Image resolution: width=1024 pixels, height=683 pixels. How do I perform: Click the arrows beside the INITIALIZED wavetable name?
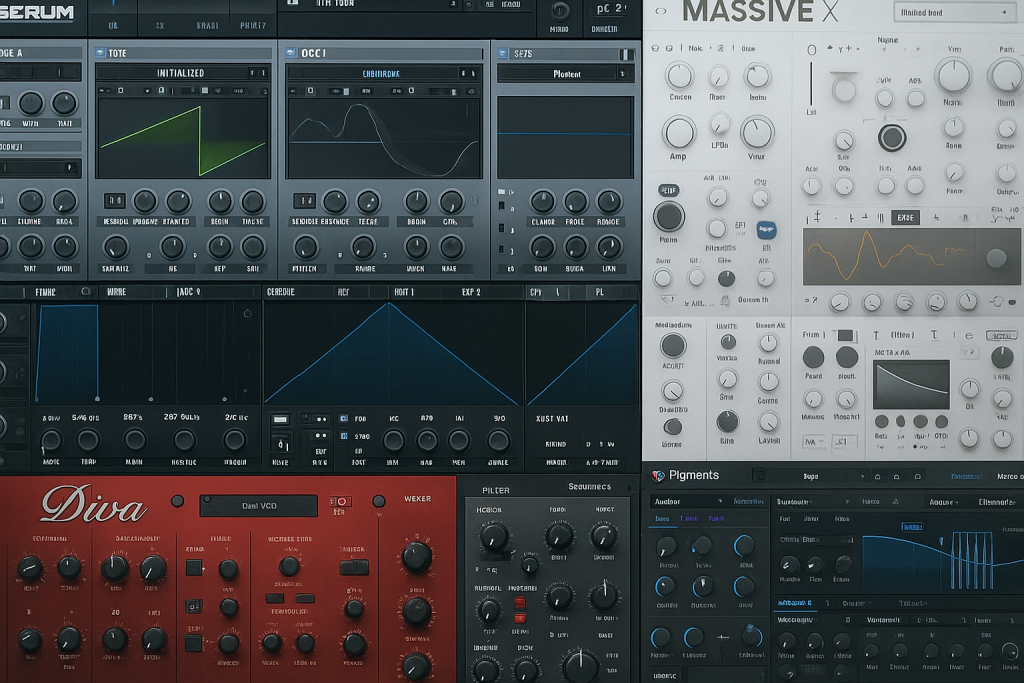coord(257,73)
